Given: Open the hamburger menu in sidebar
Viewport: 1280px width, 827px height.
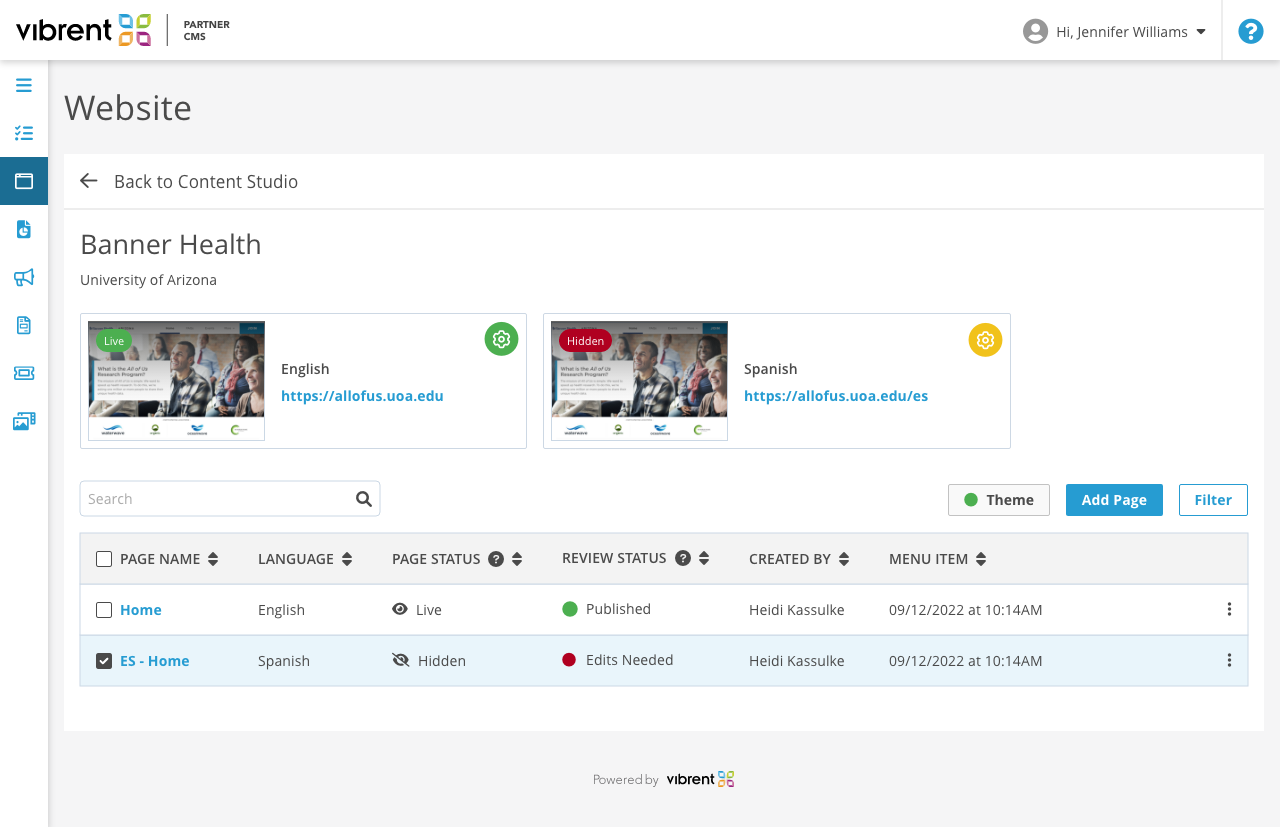Looking at the screenshot, I should (x=24, y=85).
